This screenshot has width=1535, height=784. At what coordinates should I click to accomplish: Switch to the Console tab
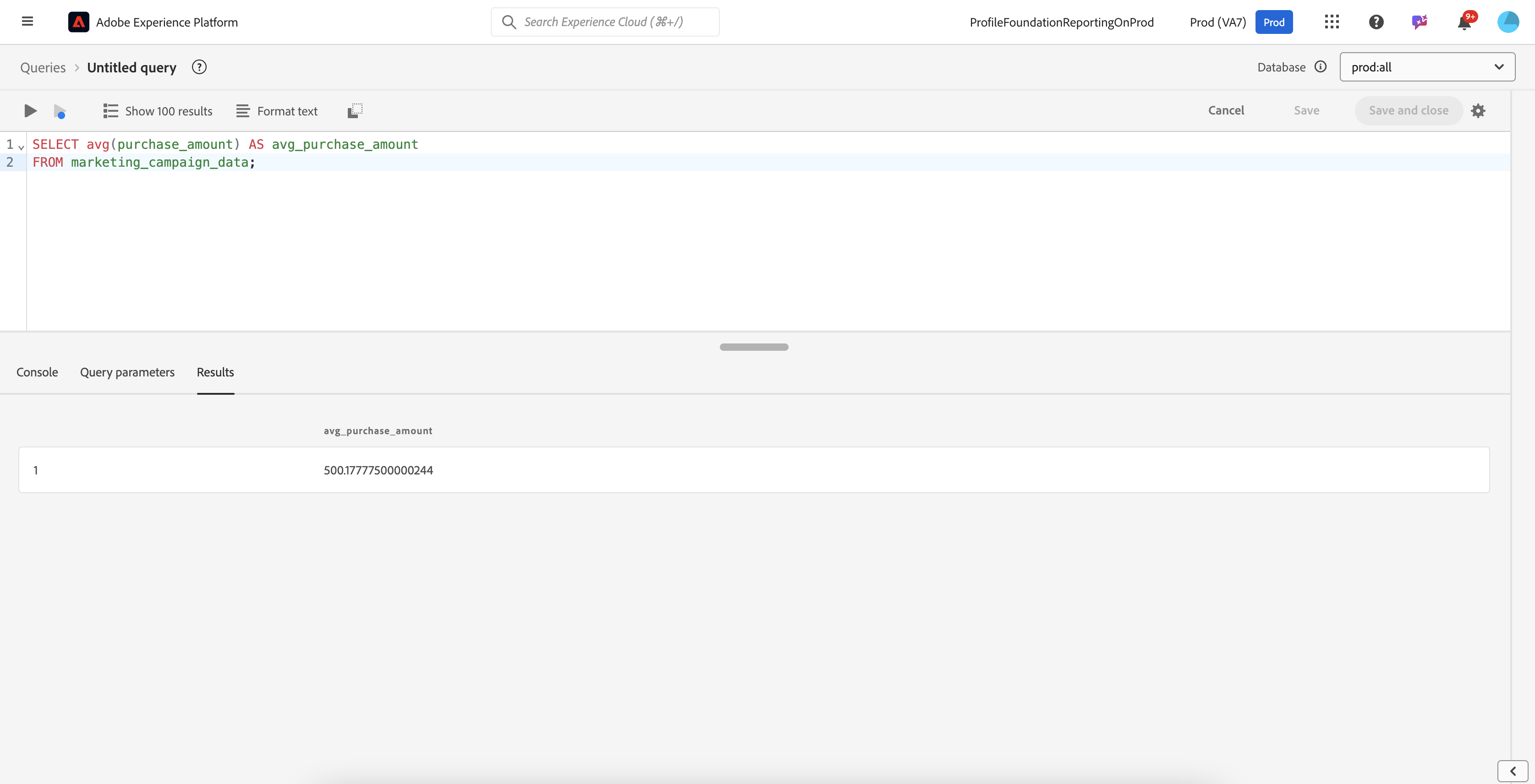[x=37, y=372]
